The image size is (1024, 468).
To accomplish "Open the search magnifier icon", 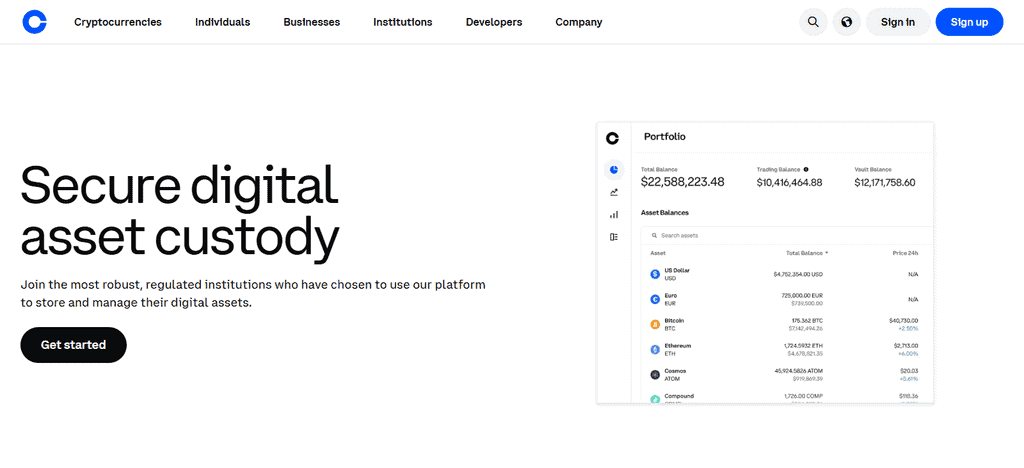I will tap(813, 22).
